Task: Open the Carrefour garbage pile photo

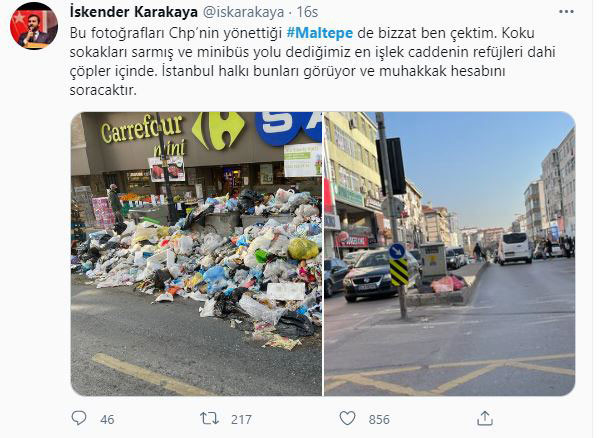Action: [x=196, y=254]
